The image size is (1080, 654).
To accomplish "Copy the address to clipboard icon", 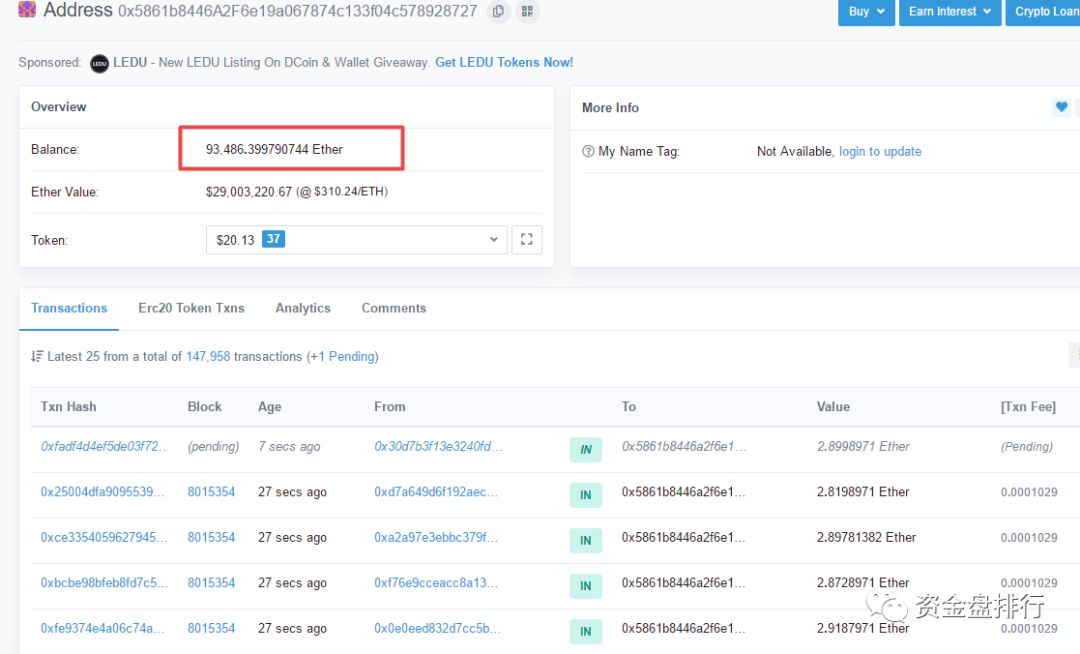I will coord(498,12).
